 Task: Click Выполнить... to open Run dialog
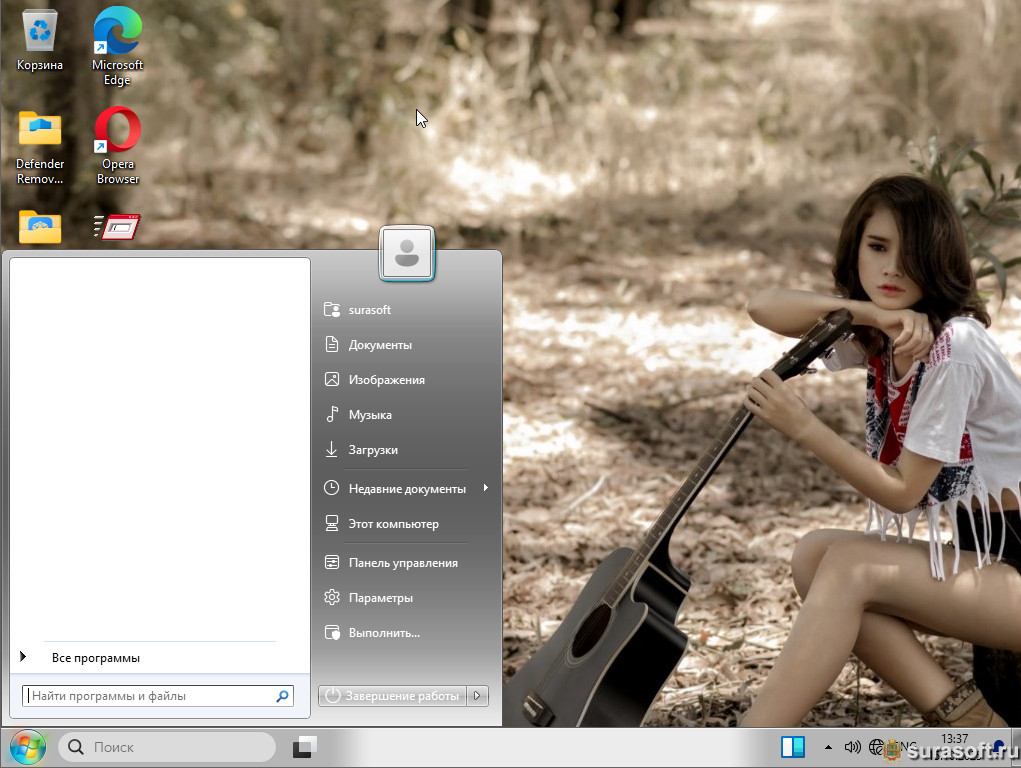coord(383,633)
